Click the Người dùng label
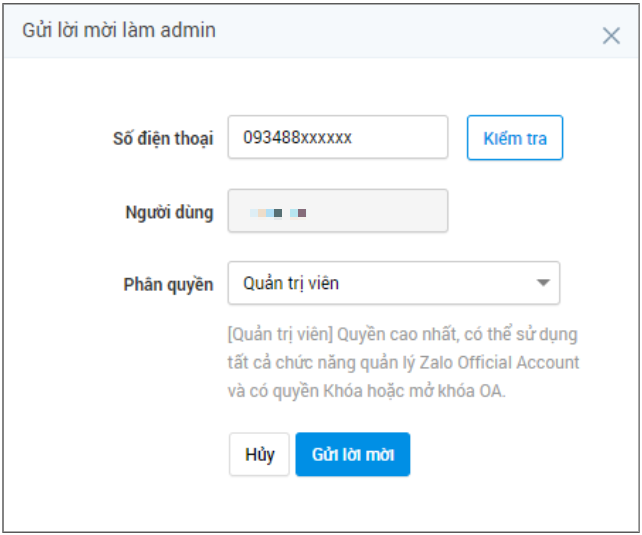 169,212
